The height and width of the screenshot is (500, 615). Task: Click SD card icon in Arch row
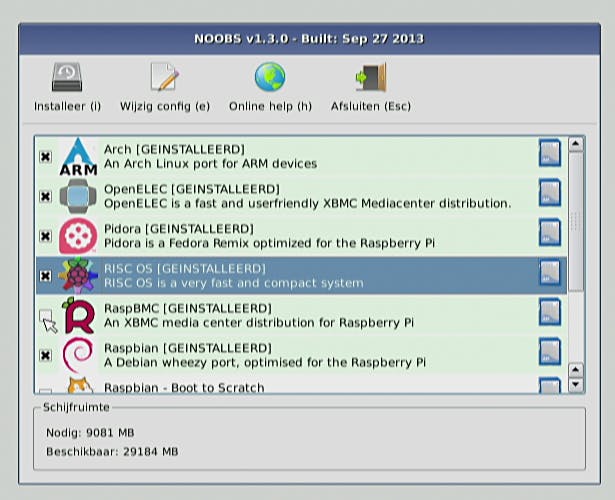(550, 153)
